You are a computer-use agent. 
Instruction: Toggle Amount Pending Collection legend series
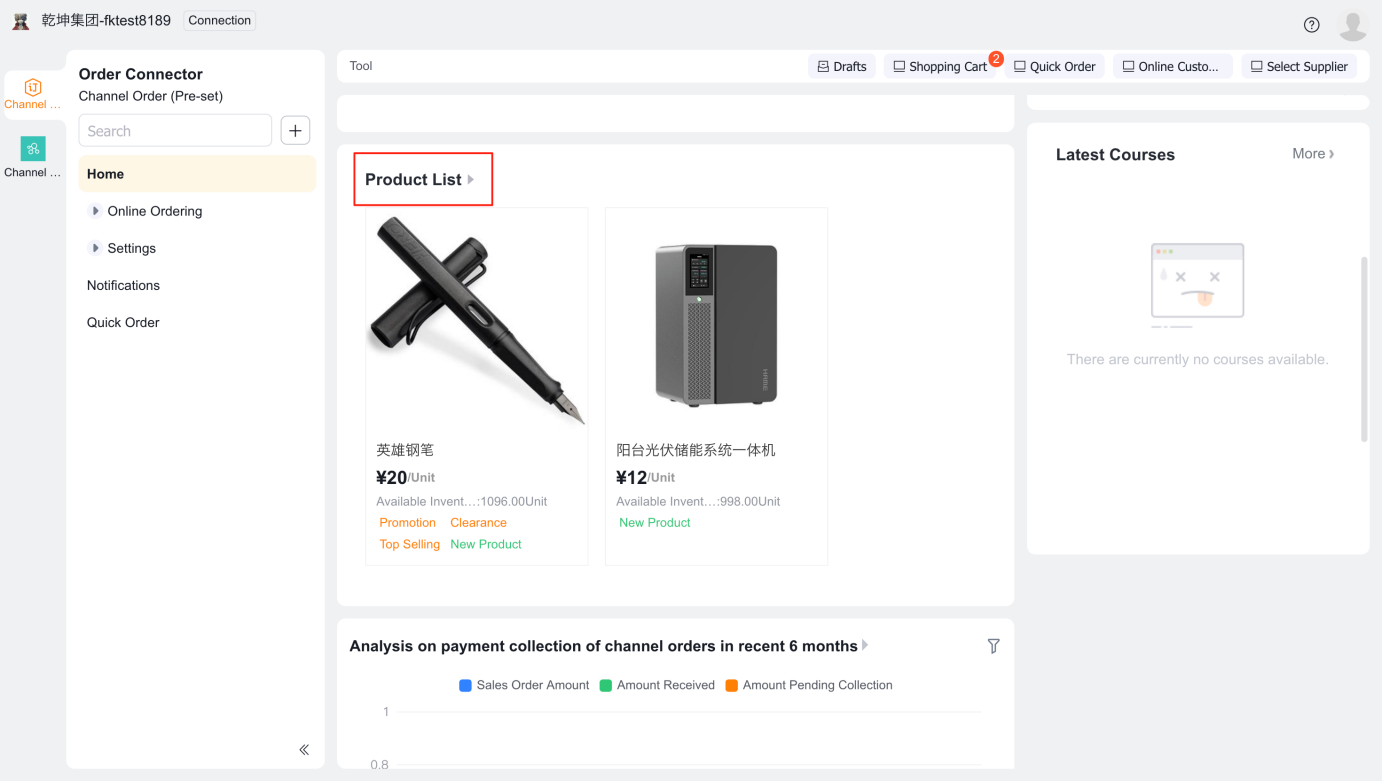click(809, 685)
